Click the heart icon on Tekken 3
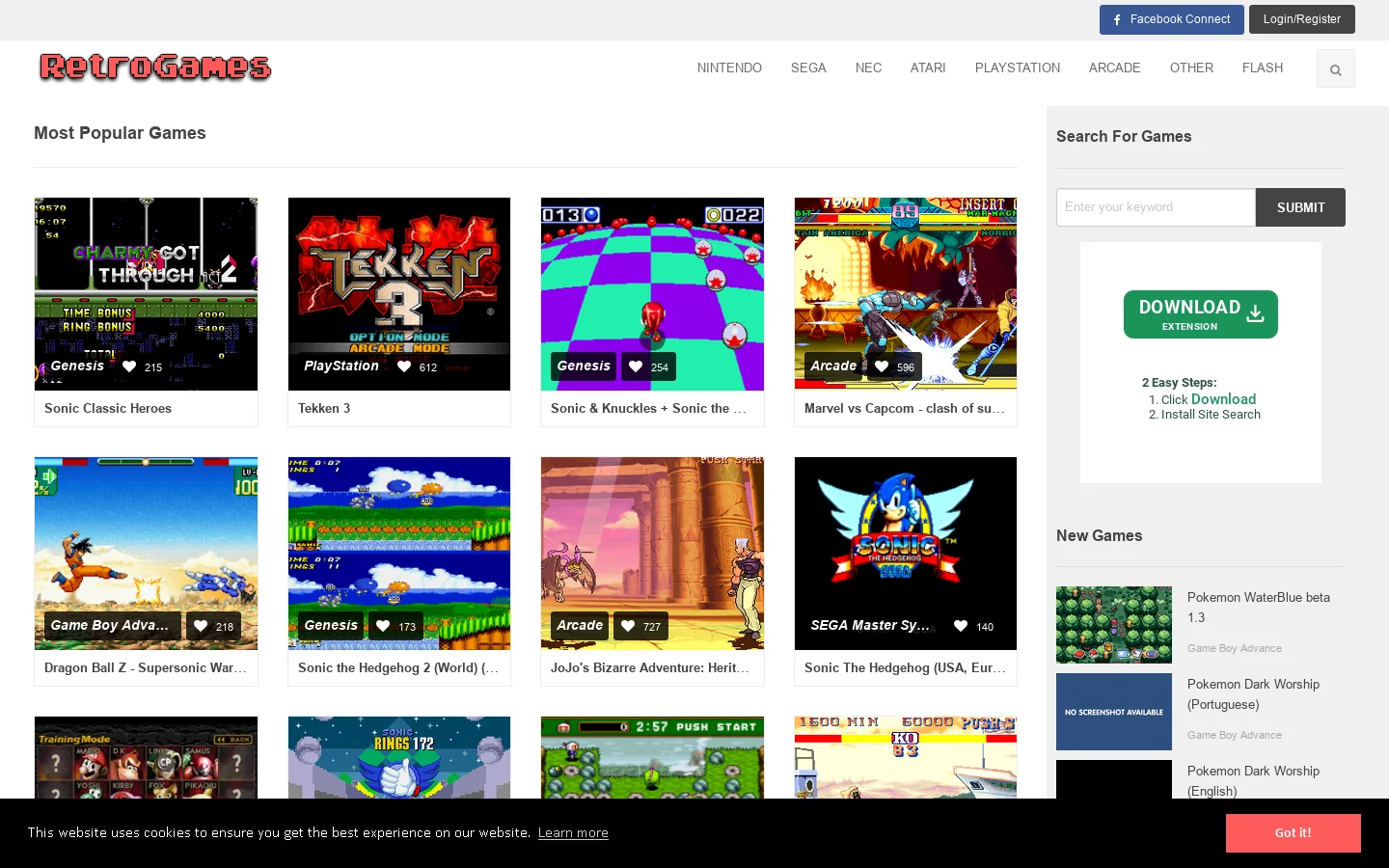 (404, 366)
